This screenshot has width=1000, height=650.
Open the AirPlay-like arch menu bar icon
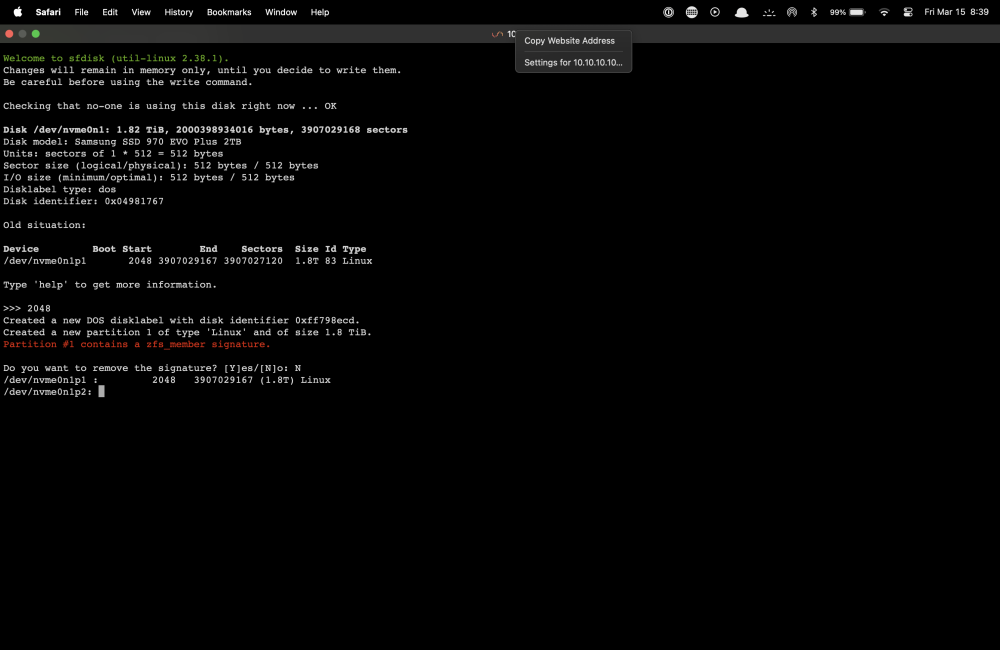point(791,12)
